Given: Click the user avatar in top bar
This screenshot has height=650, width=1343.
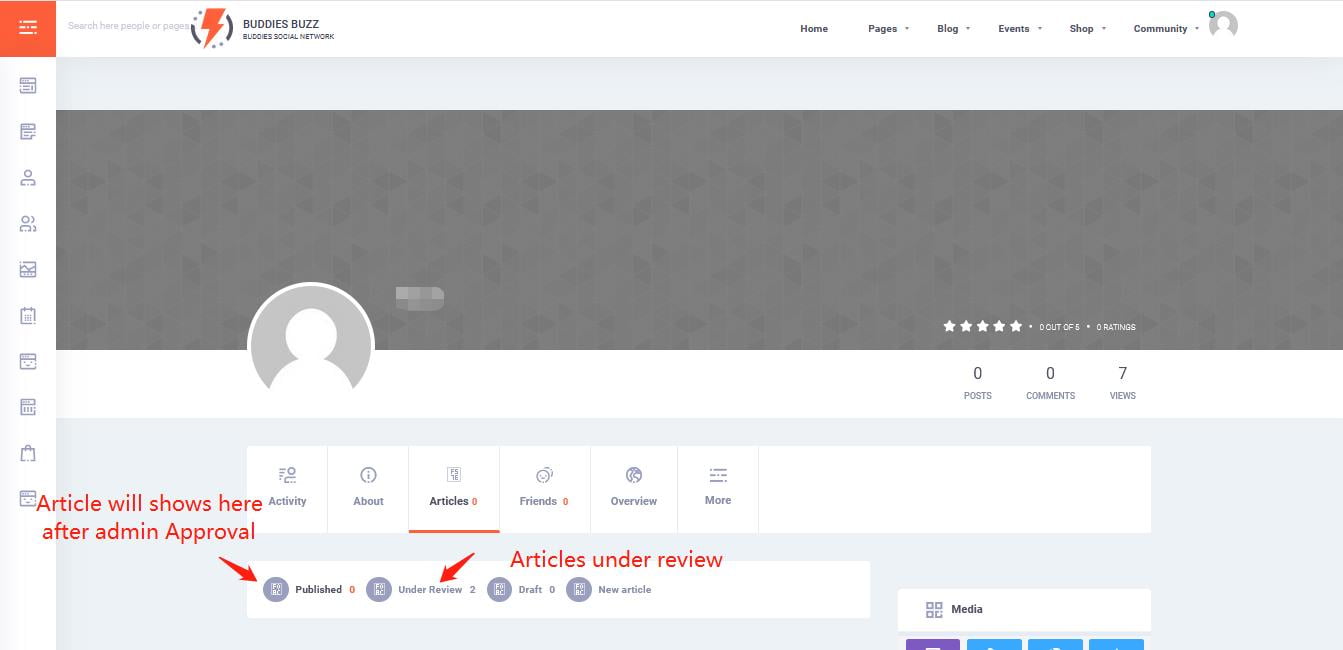Looking at the screenshot, I should (1223, 26).
